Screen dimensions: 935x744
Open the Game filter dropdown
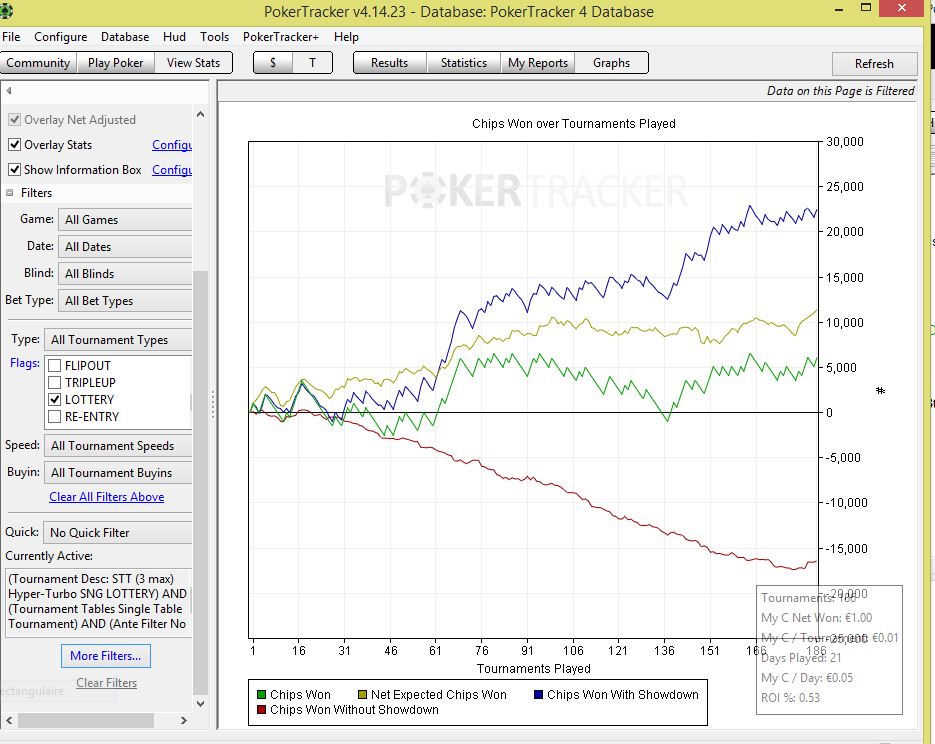pyautogui.click(x=125, y=219)
